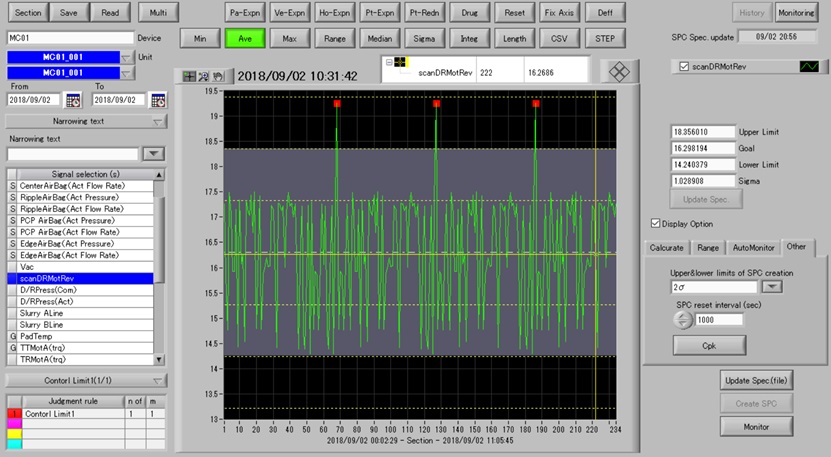Click the Read button
This screenshot has width=831, height=457.
(x=110, y=13)
